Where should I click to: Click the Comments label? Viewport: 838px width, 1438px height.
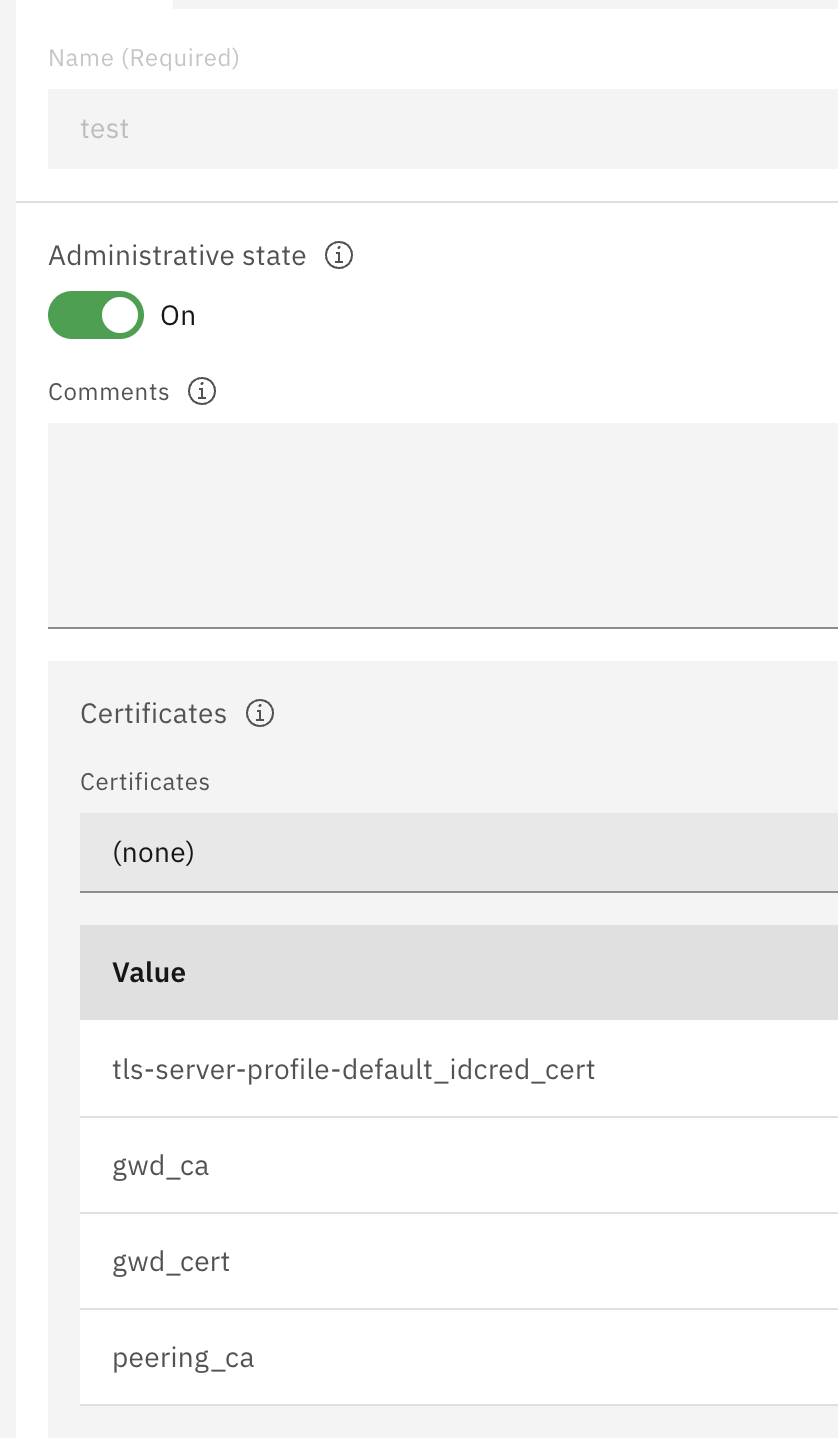click(109, 391)
